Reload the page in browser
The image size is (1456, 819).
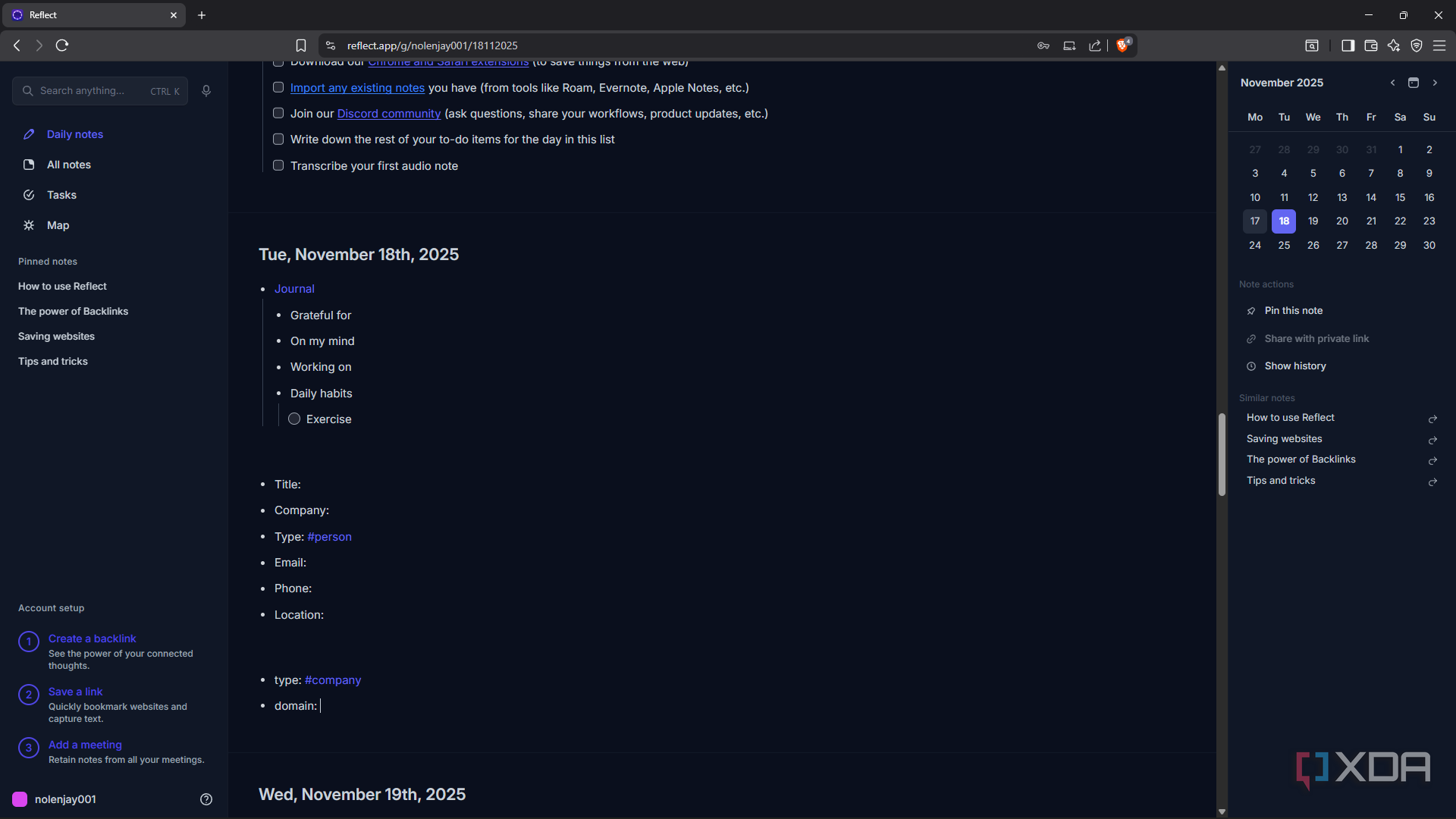(62, 45)
